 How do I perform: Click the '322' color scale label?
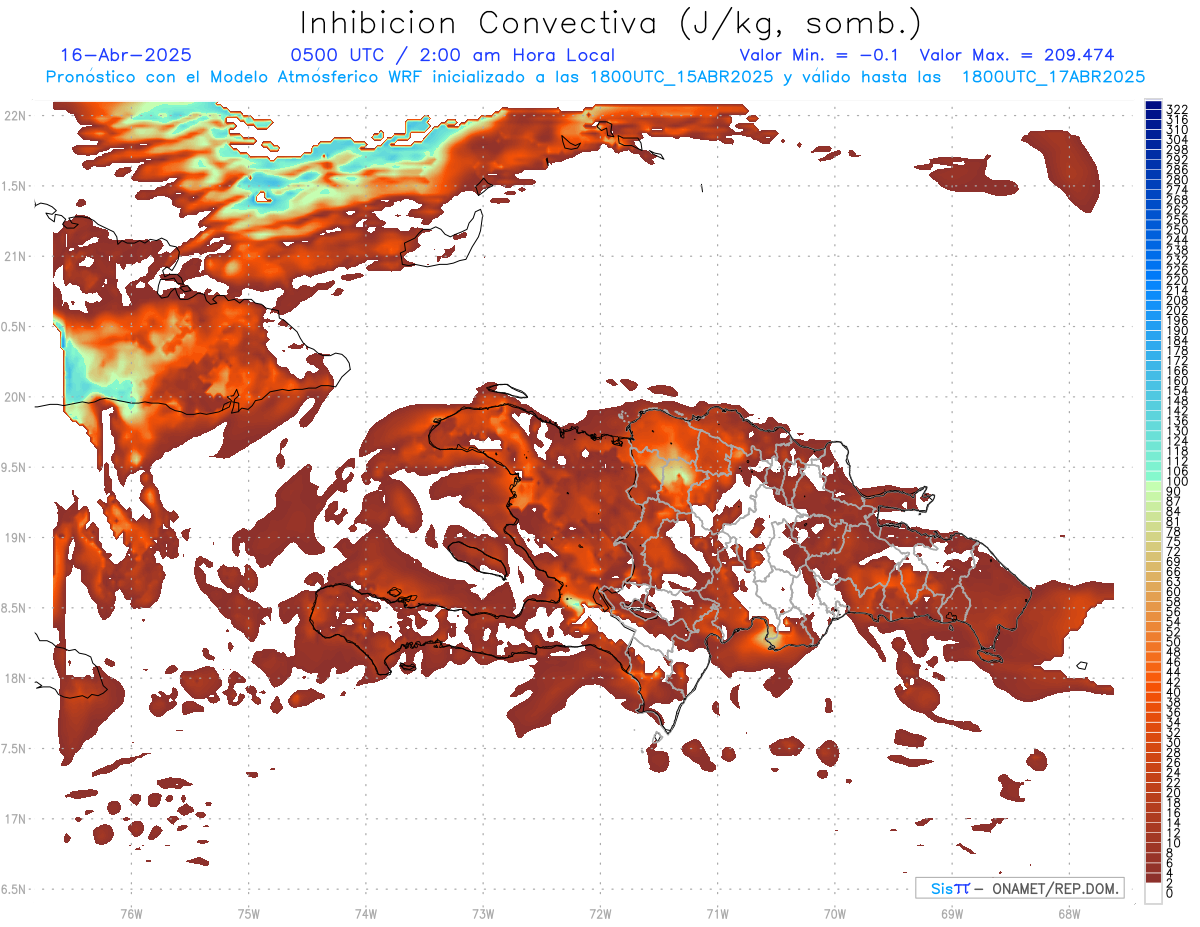click(1177, 109)
